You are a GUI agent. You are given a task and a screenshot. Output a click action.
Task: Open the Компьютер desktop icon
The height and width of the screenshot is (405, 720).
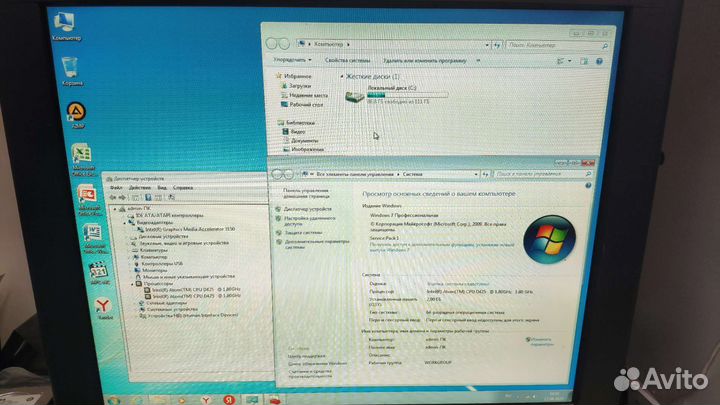[x=65, y=26]
